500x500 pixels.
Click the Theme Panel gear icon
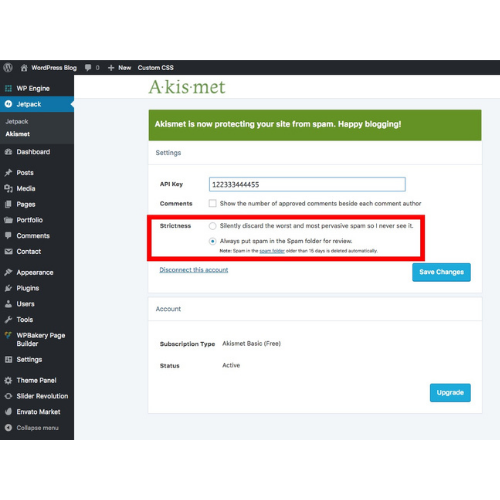pyautogui.click(x=8, y=380)
